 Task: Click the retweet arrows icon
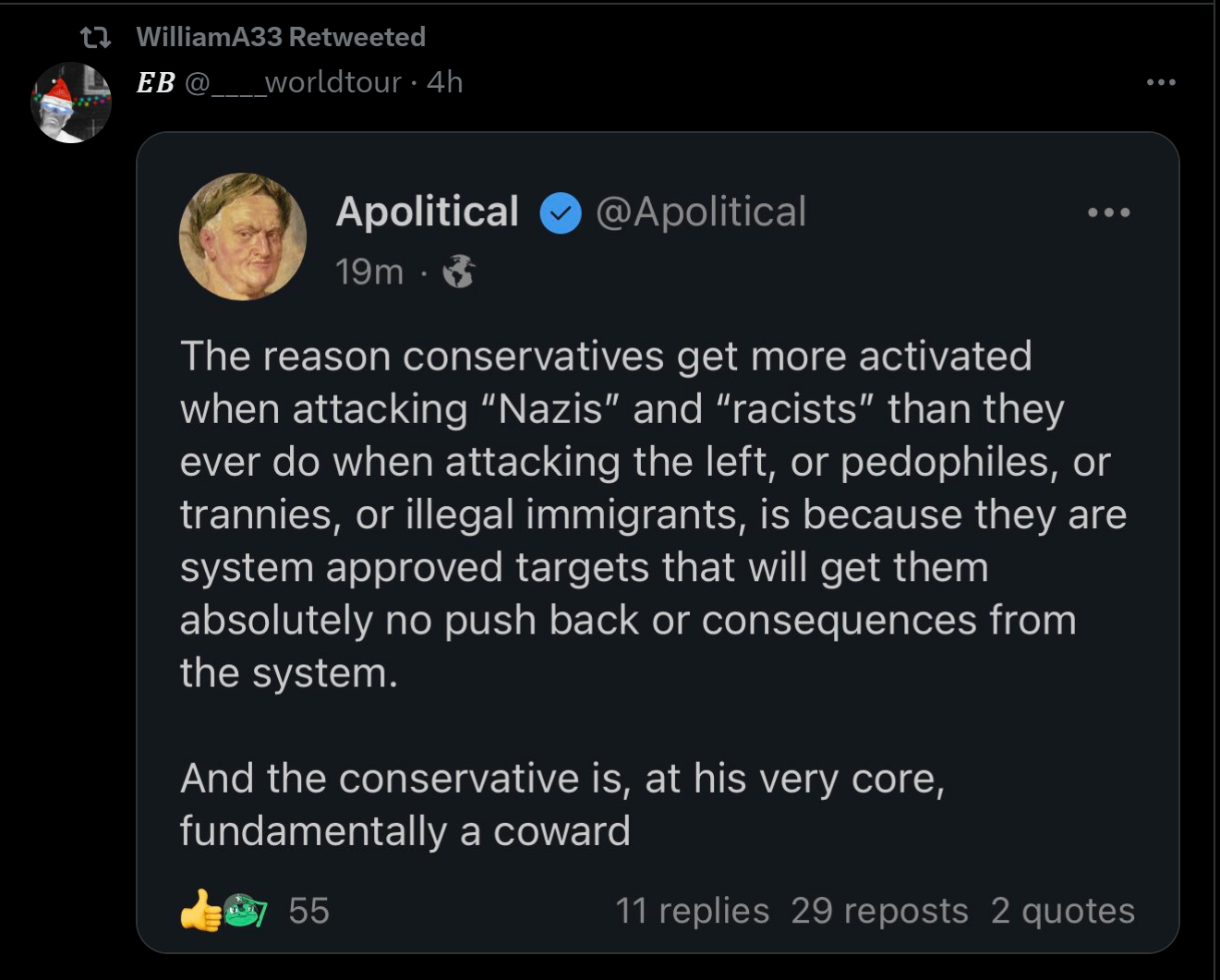pos(95,38)
